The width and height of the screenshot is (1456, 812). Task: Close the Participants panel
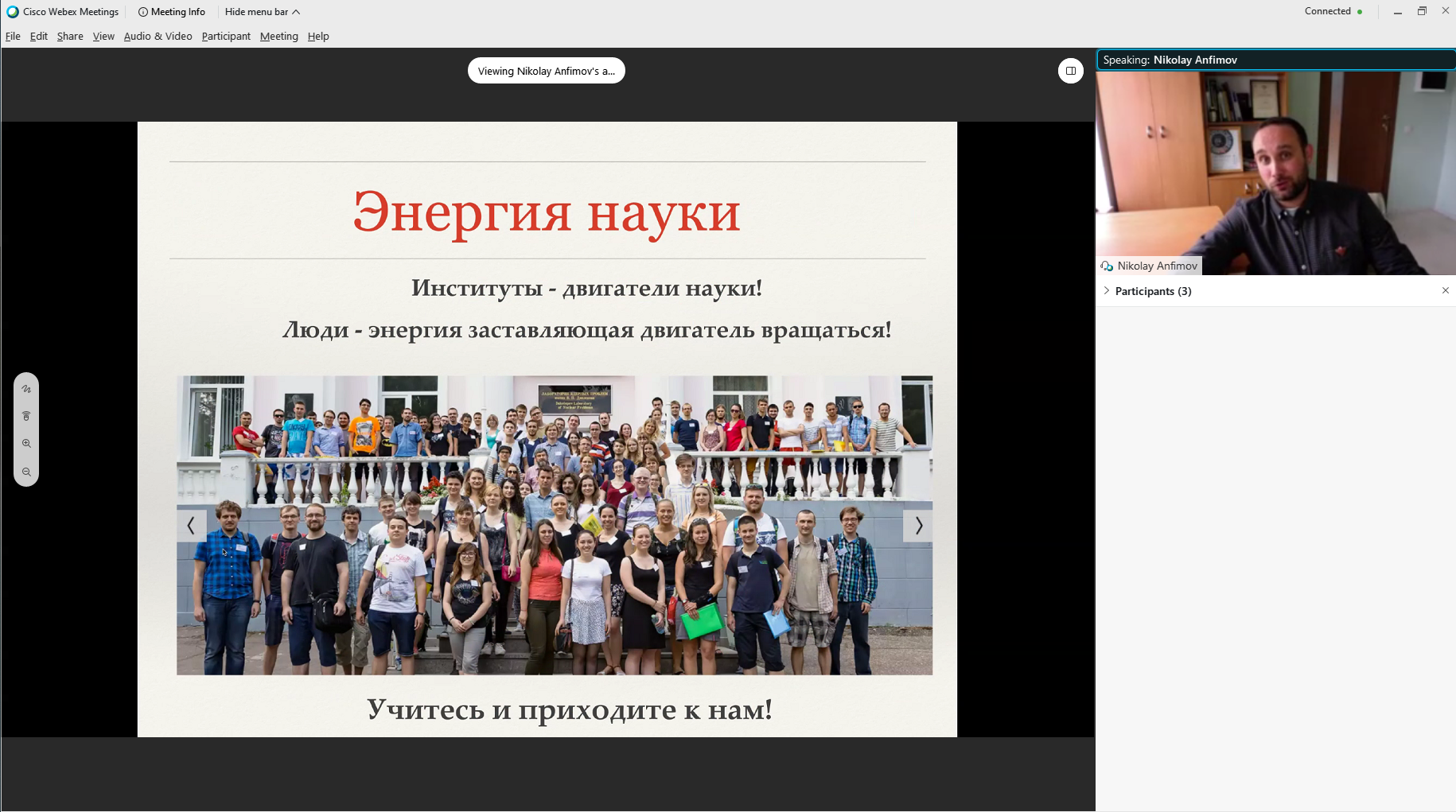[x=1445, y=291]
